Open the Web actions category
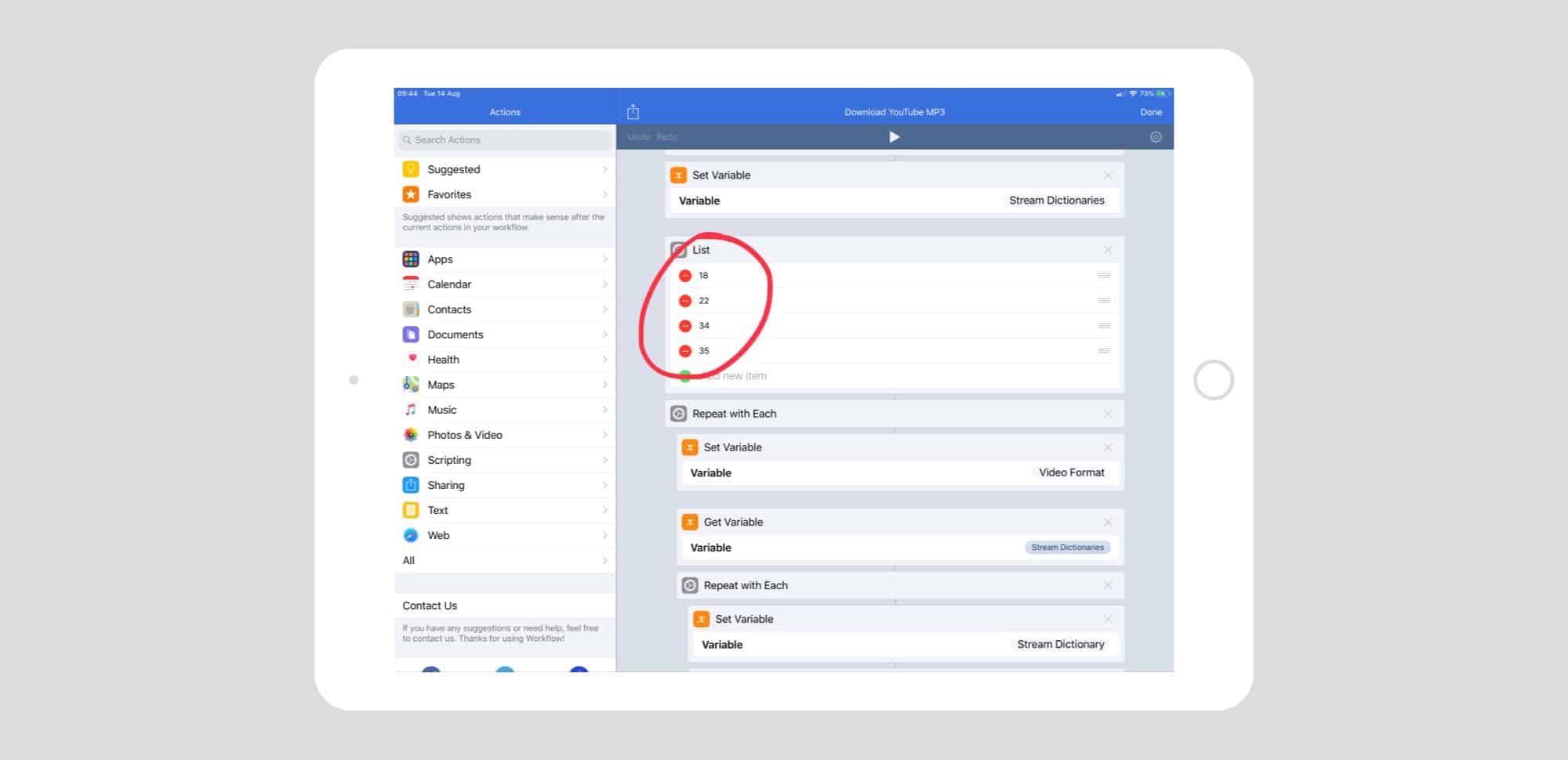Screen dimensions: 1568x760 (505, 535)
